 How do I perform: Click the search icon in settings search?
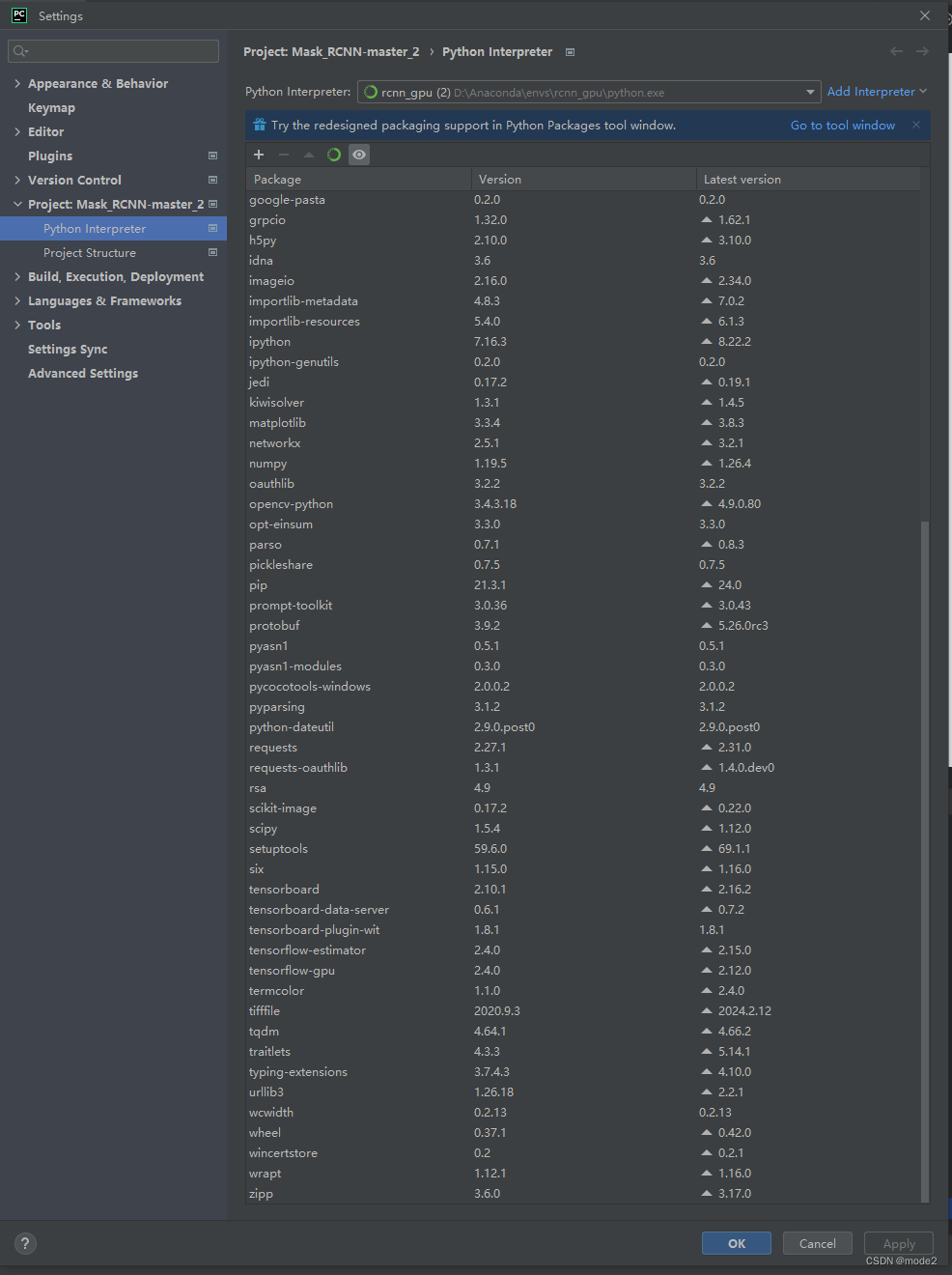[20, 51]
